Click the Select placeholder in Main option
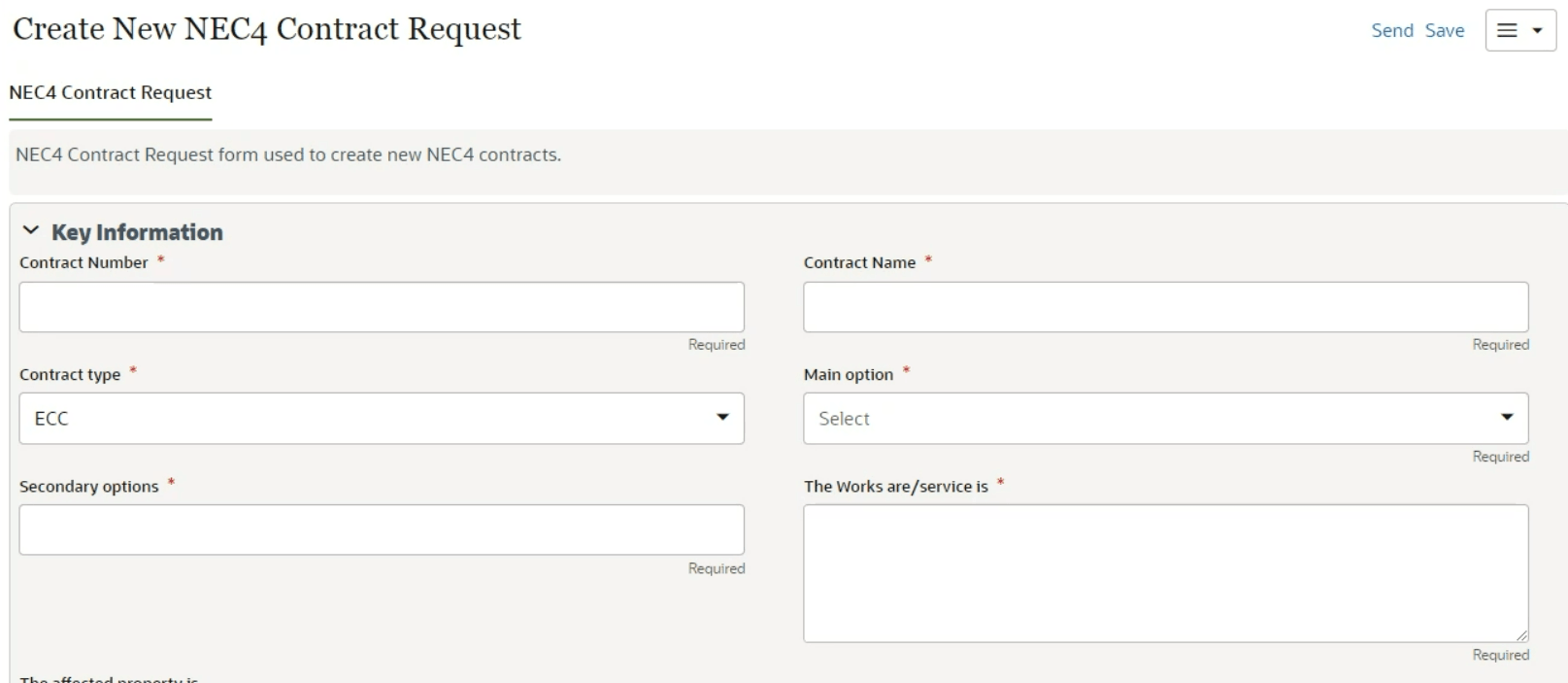 844,419
